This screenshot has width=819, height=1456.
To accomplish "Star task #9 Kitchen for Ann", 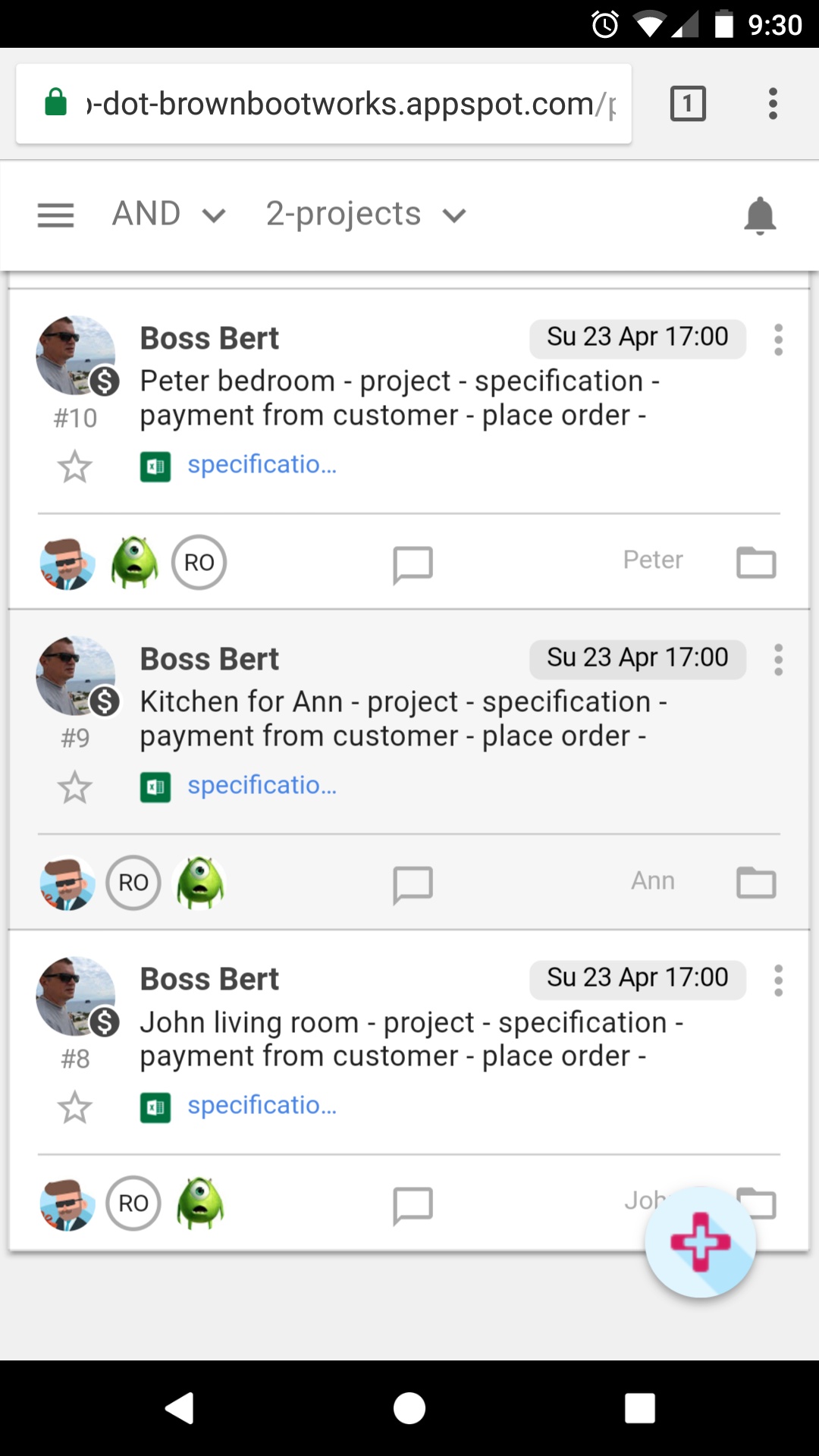I will point(74,787).
